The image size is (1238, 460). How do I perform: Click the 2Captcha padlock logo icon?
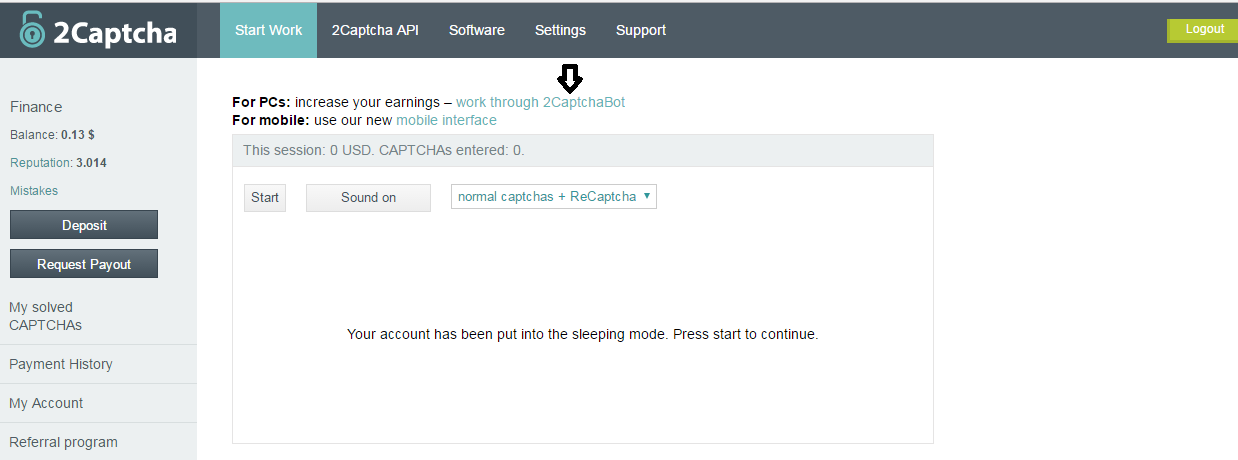33,30
